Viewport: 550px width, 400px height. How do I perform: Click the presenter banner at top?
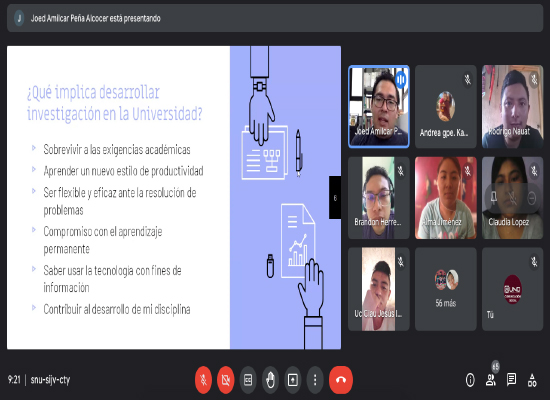point(275,18)
